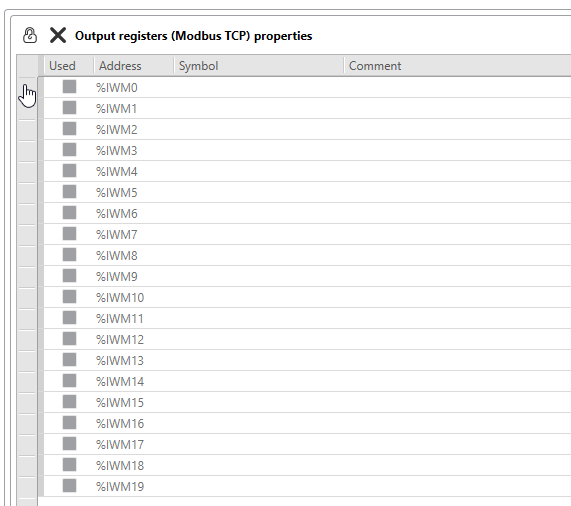Select the %IWM19 address cell
Image resolution: width=571 pixels, height=506 pixels.
134,486
